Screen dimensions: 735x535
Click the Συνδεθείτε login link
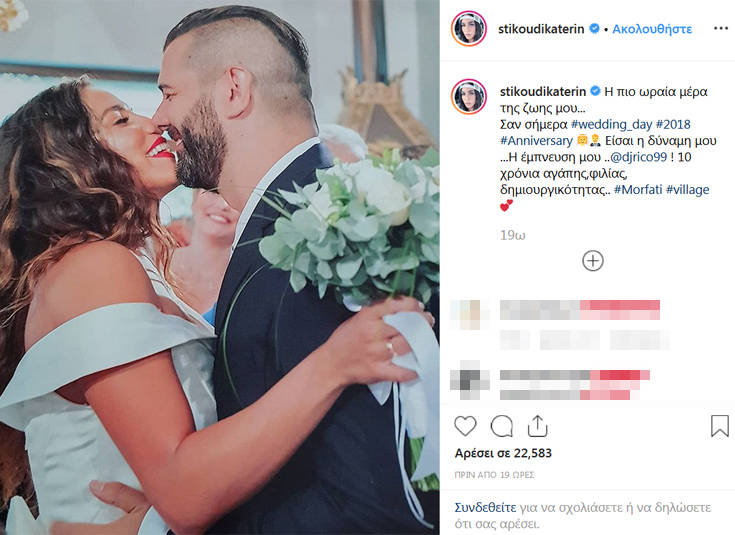pos(485,507)
